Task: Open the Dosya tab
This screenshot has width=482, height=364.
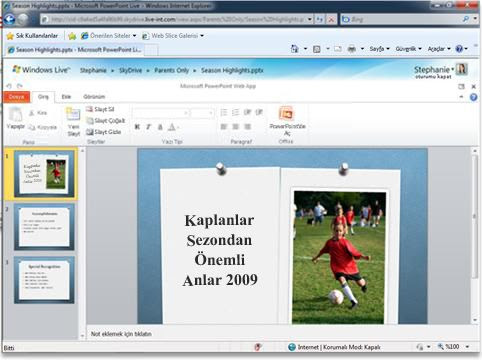Action: (x=17, y=97)
